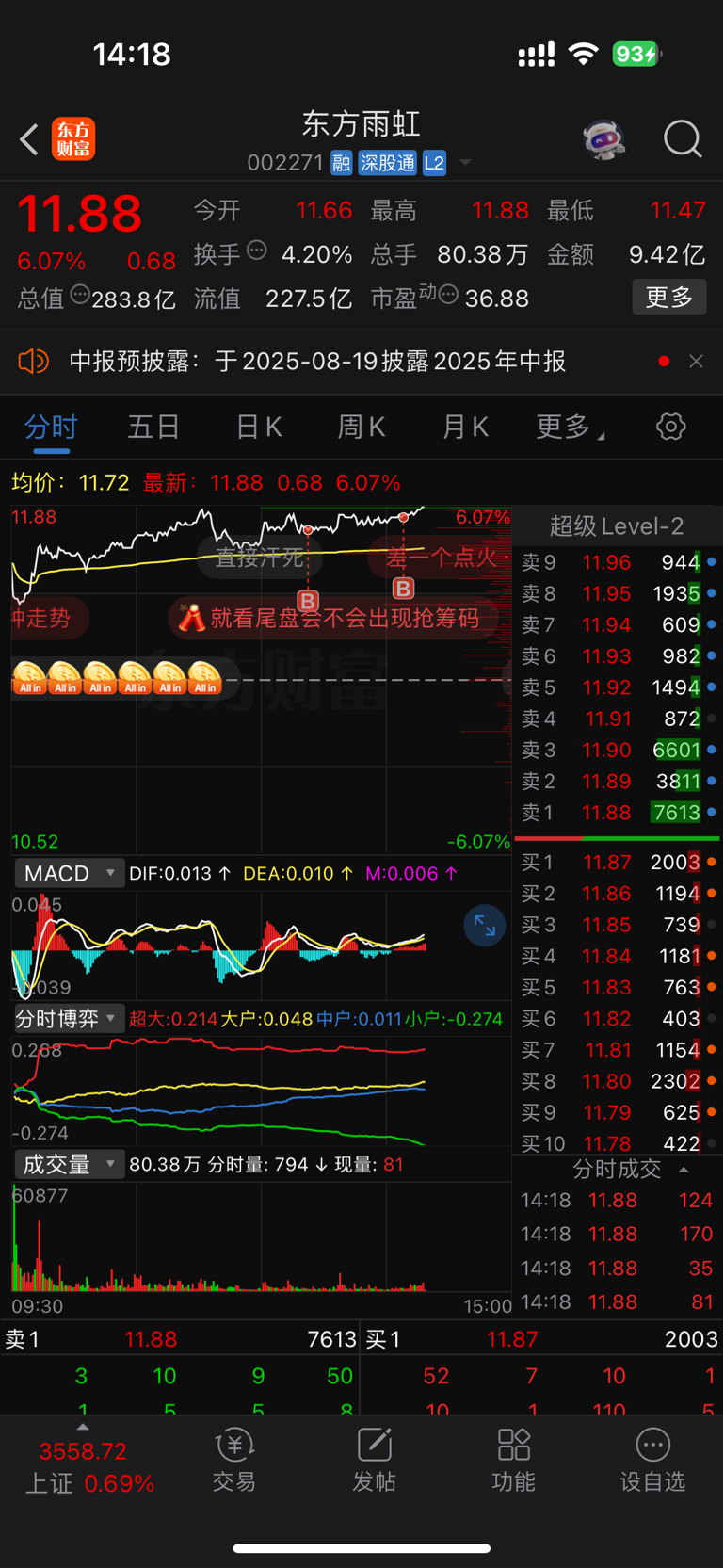
Task: Open the MACD indicator dropdown
Action: point(69,873)
